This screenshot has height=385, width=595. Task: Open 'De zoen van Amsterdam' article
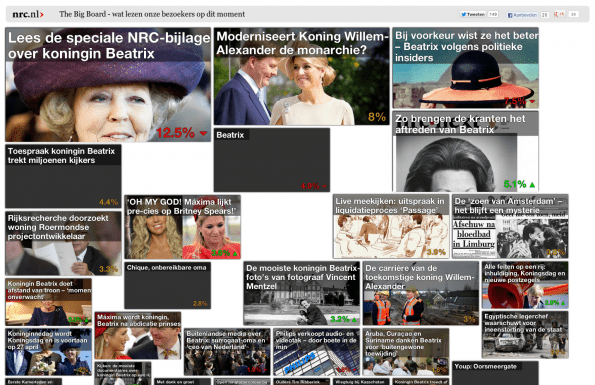point(510,226)
